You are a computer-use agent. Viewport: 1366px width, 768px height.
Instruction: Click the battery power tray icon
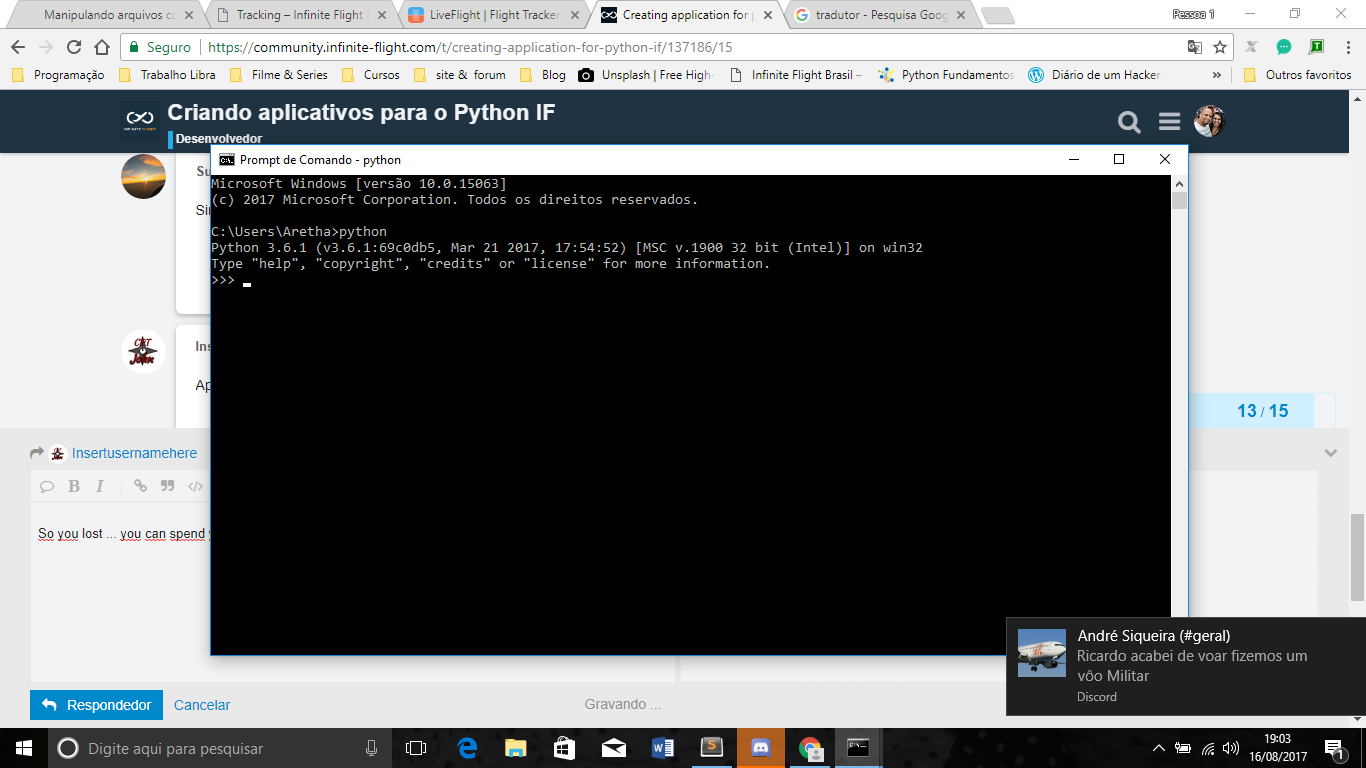click(1183, 748)
